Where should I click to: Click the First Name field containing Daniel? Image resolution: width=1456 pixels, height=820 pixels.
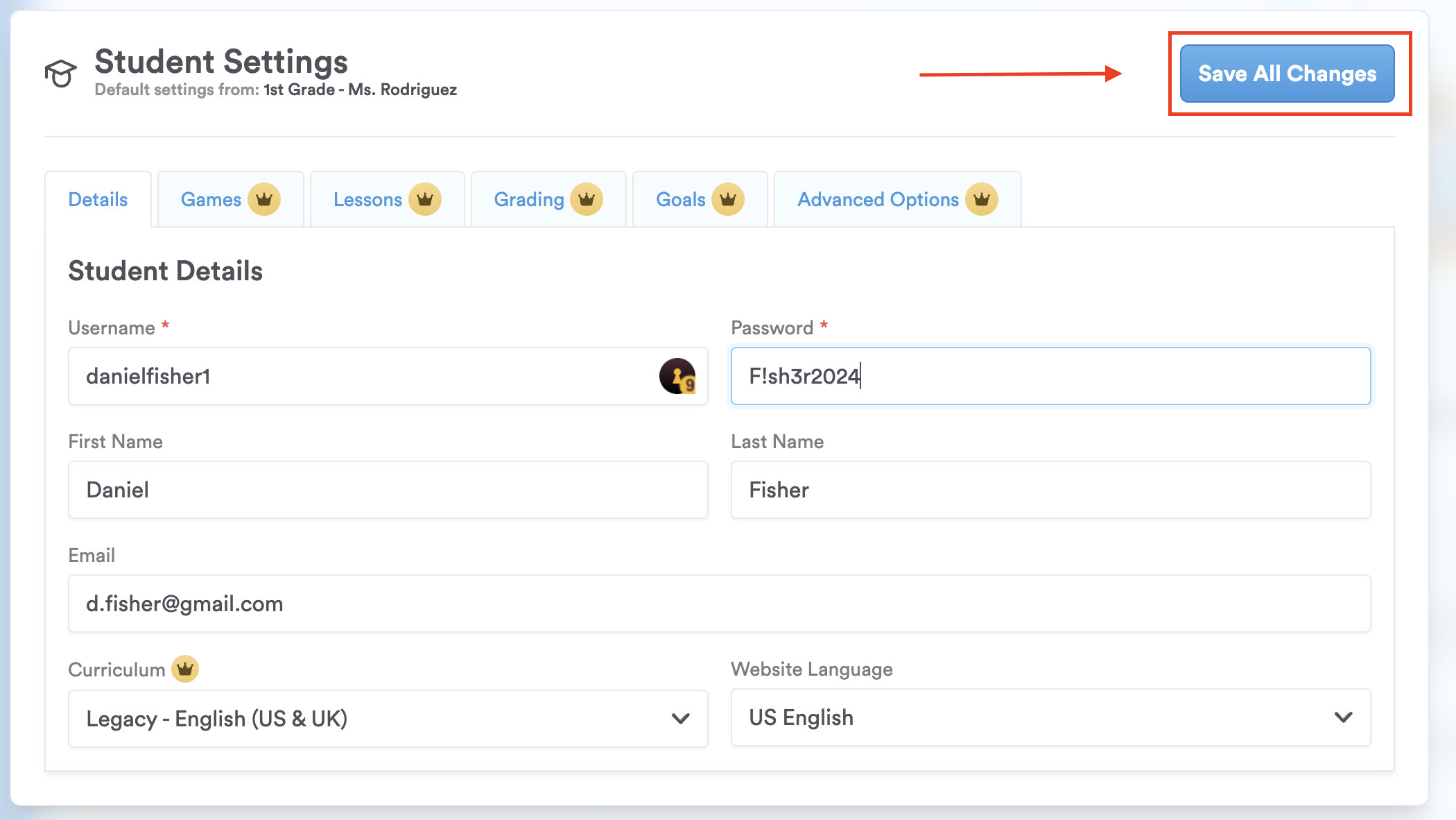tap(388, 490)
